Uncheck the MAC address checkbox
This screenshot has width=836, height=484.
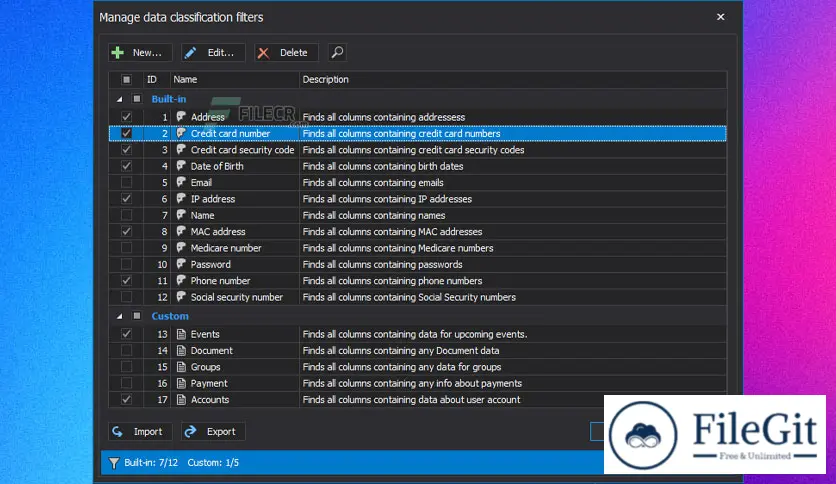(x=126, y=231)
